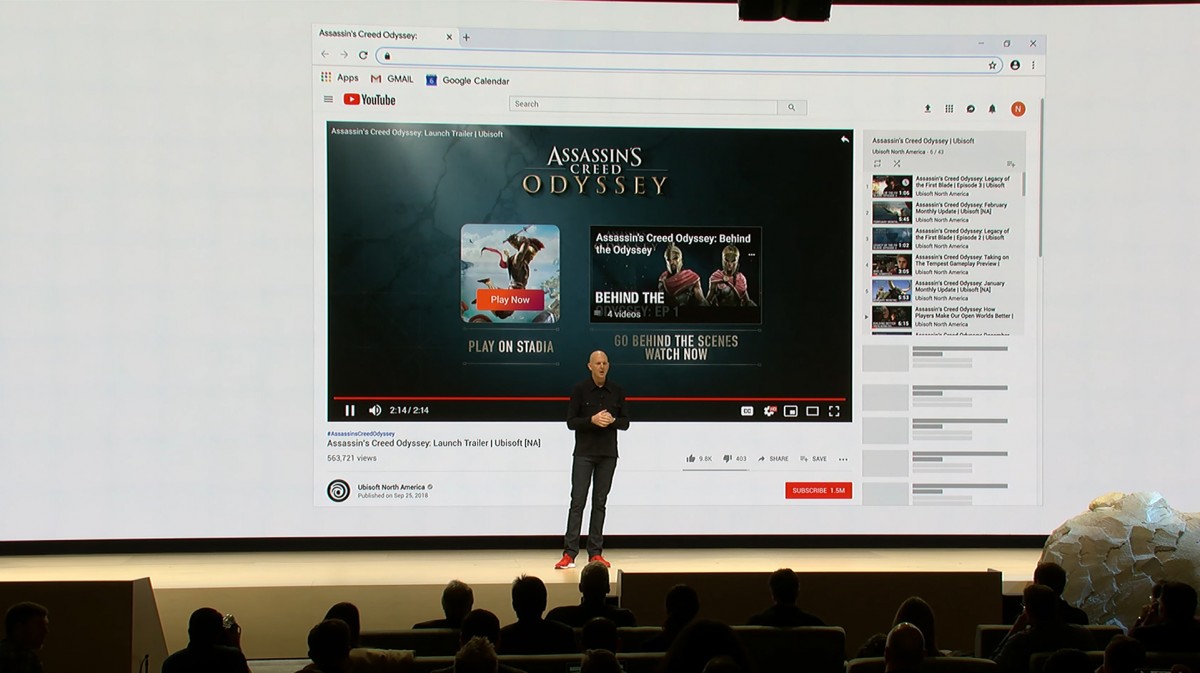Enter fullscreen on the video player
This screenshot has height=673, width=1200.
[x=834, y=411]
